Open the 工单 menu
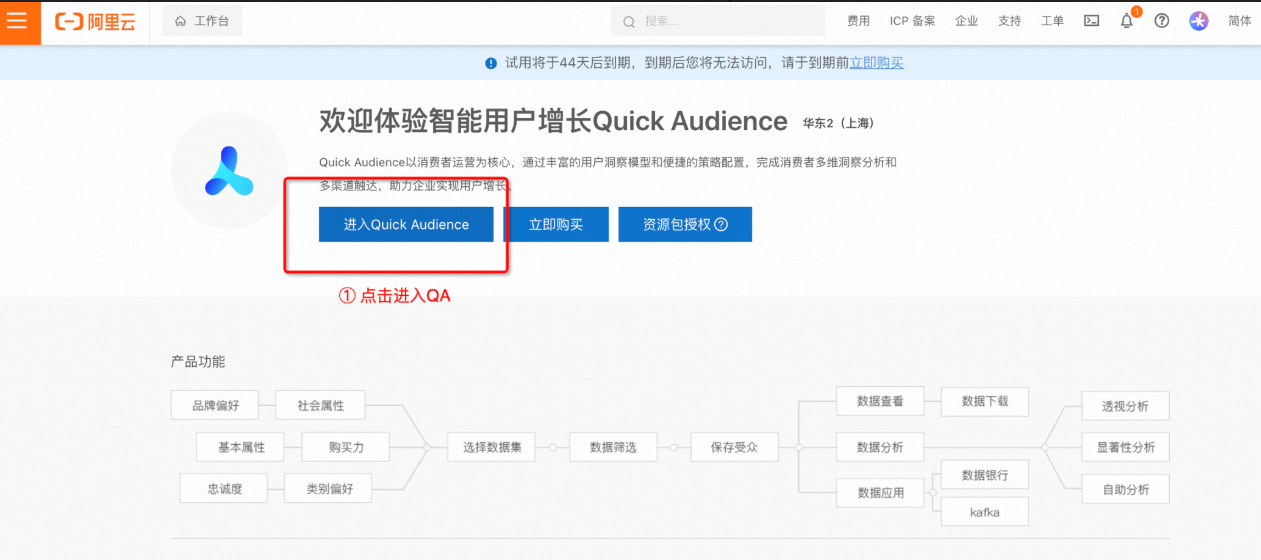 1052,21
